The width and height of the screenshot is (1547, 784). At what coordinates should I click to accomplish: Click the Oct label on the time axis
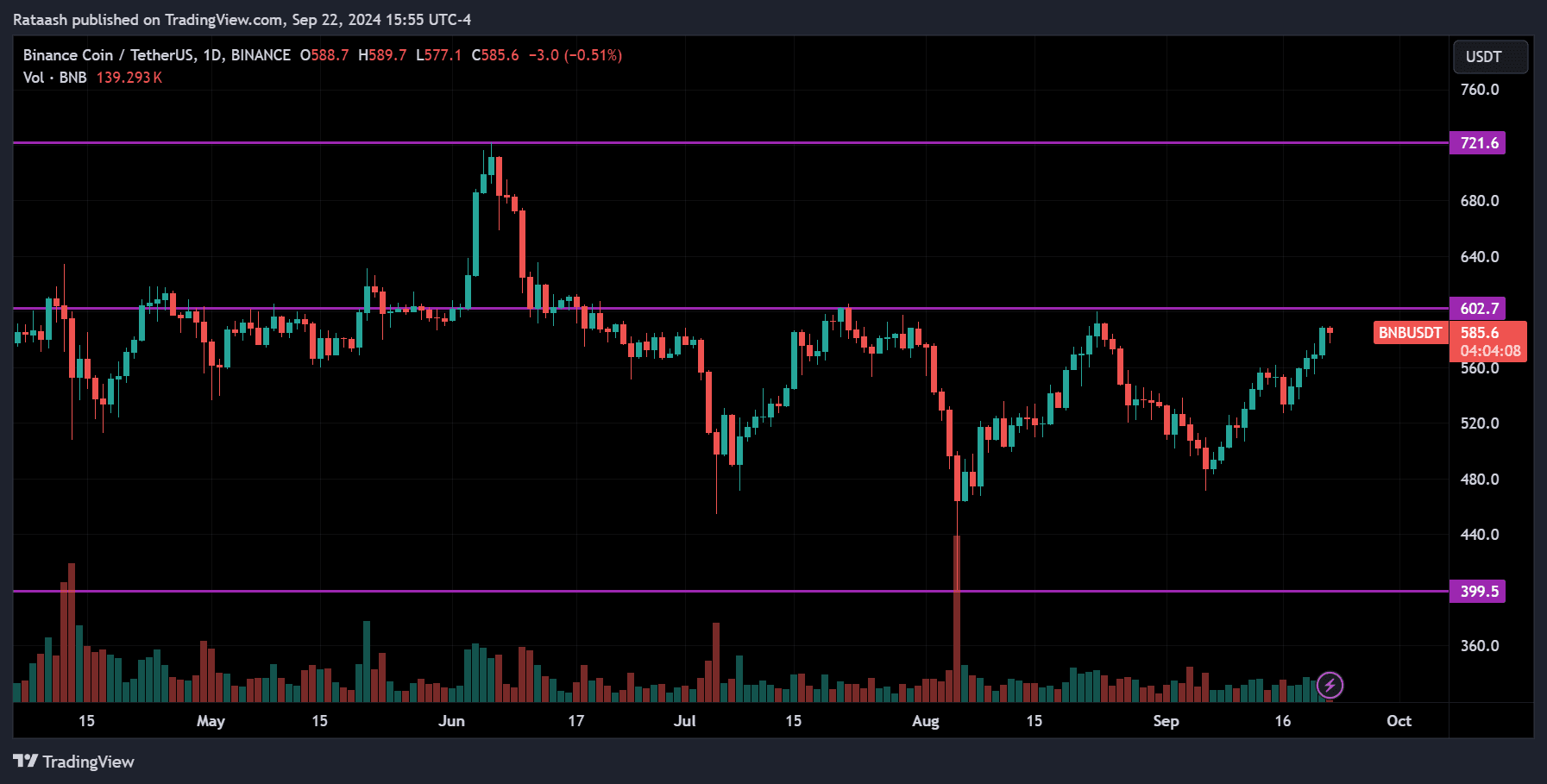(x=1399, y=721)
